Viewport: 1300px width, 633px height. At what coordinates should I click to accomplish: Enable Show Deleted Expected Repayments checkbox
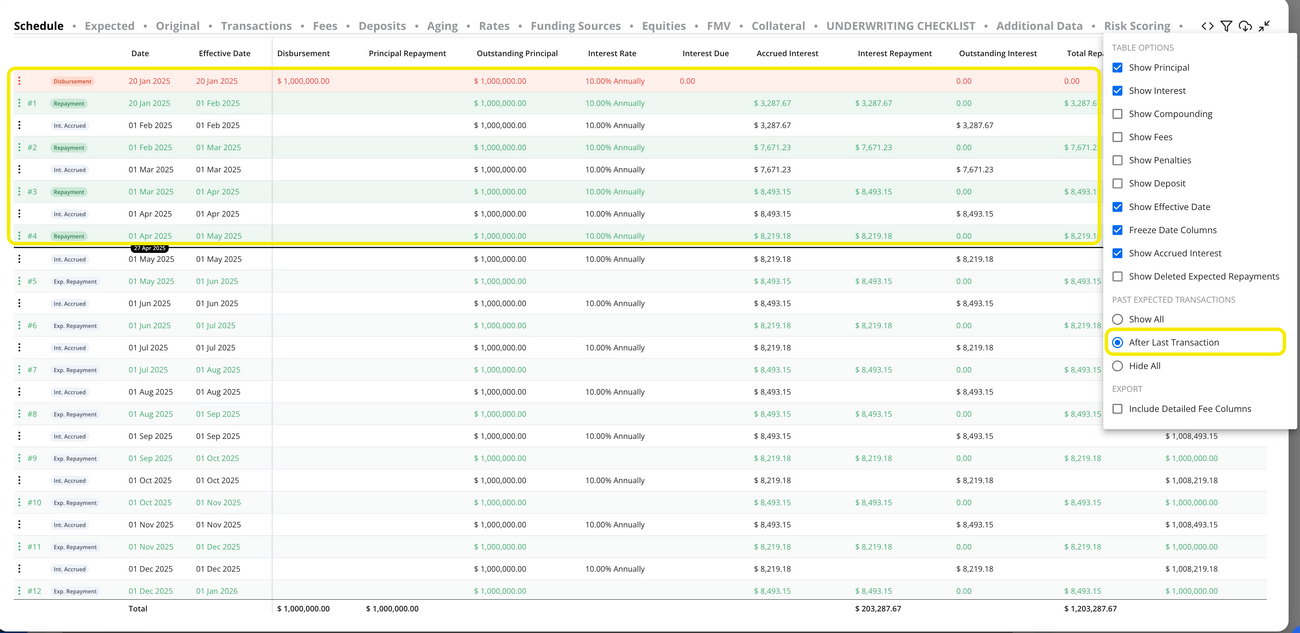coord(1118,276)
